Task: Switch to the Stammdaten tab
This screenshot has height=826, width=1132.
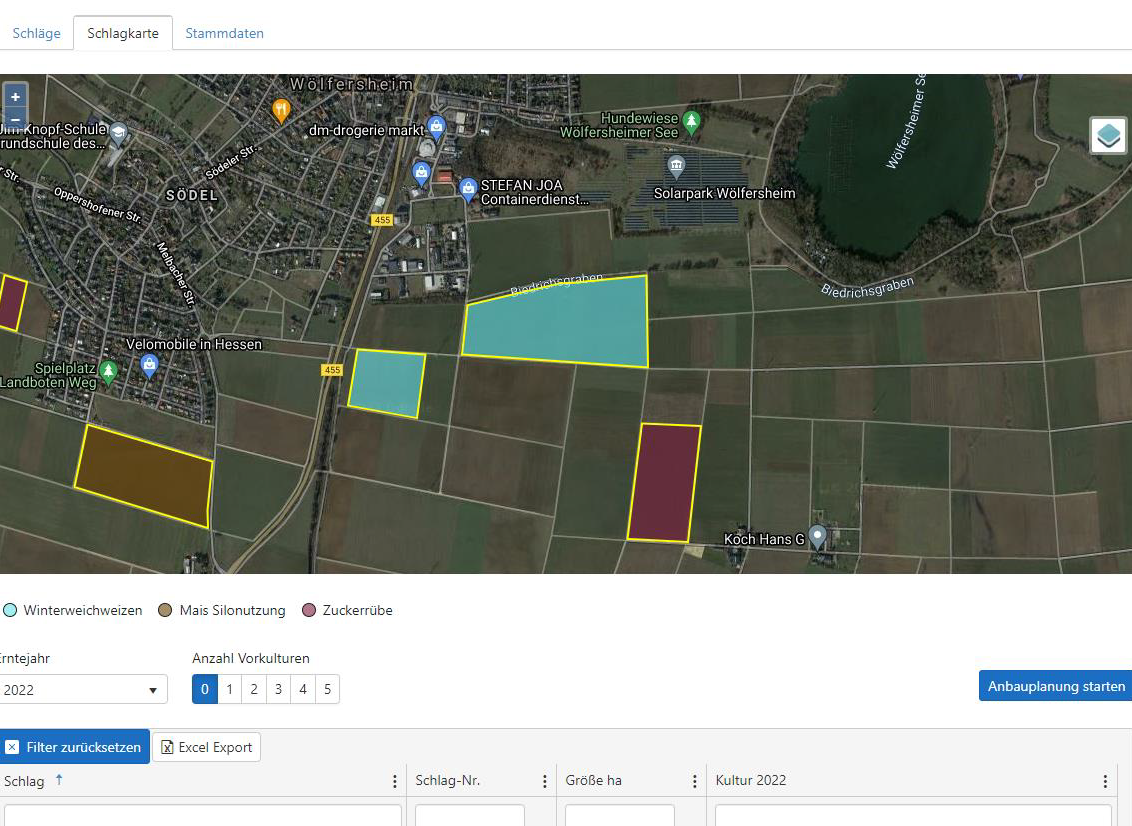Action: coord(224,33)
